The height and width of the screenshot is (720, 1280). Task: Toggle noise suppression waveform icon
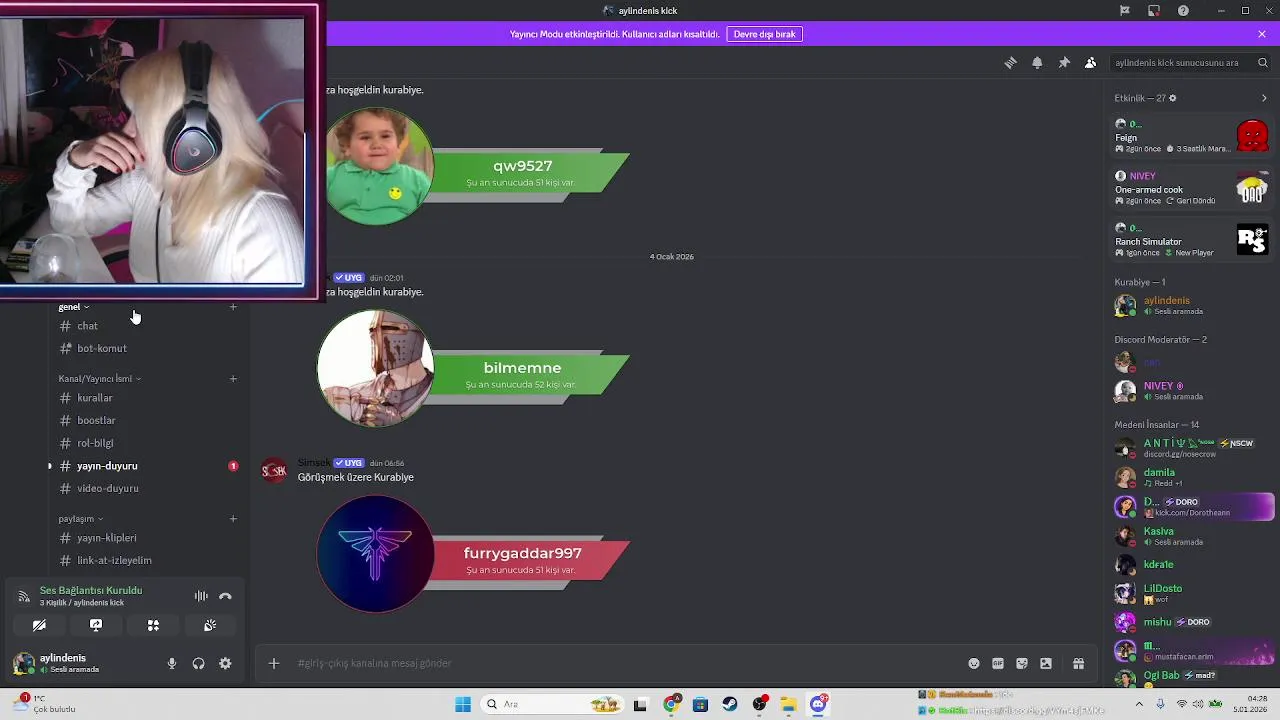tap(201, 596)
